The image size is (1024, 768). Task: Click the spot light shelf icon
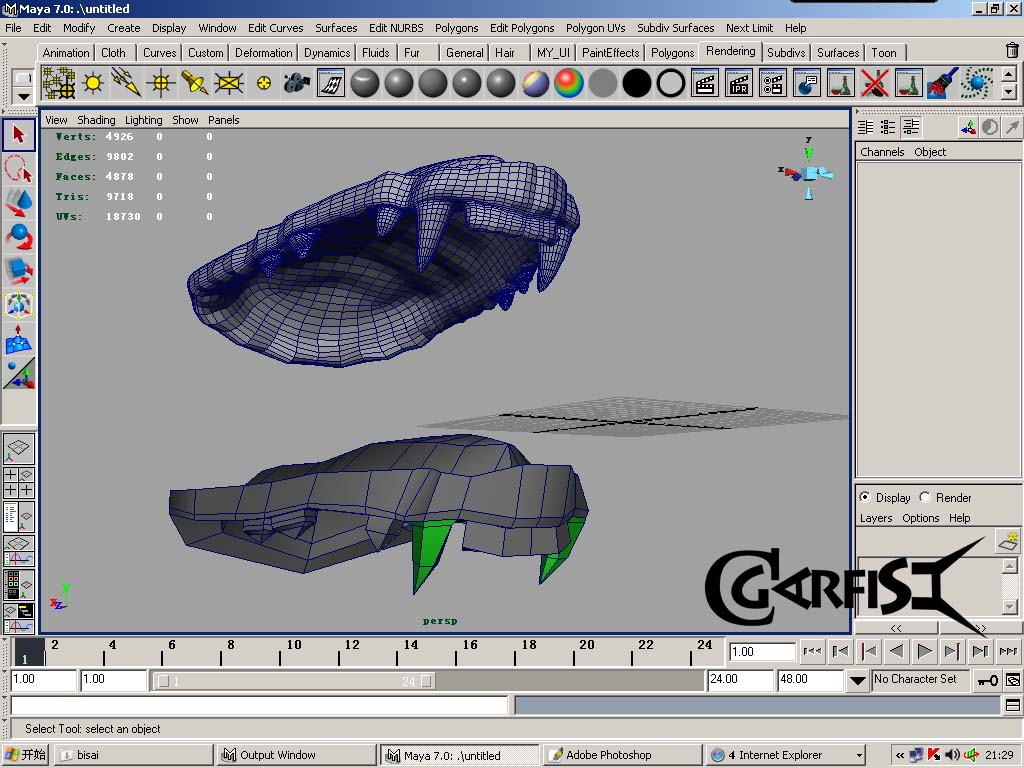point(195,83)
